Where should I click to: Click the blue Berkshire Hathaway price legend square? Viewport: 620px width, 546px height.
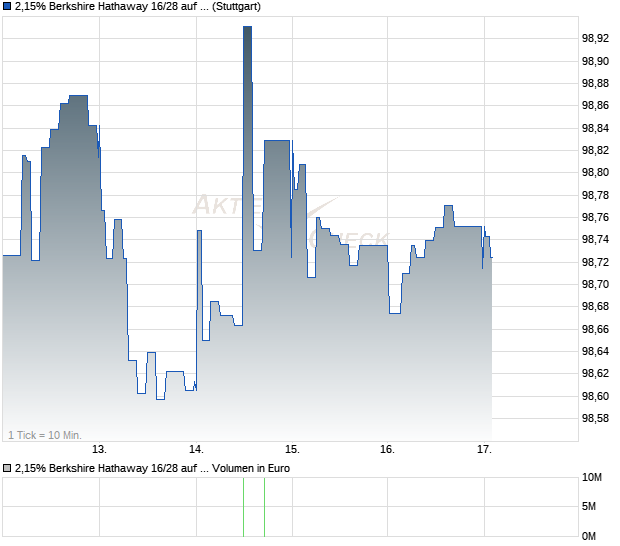(7, 7)
